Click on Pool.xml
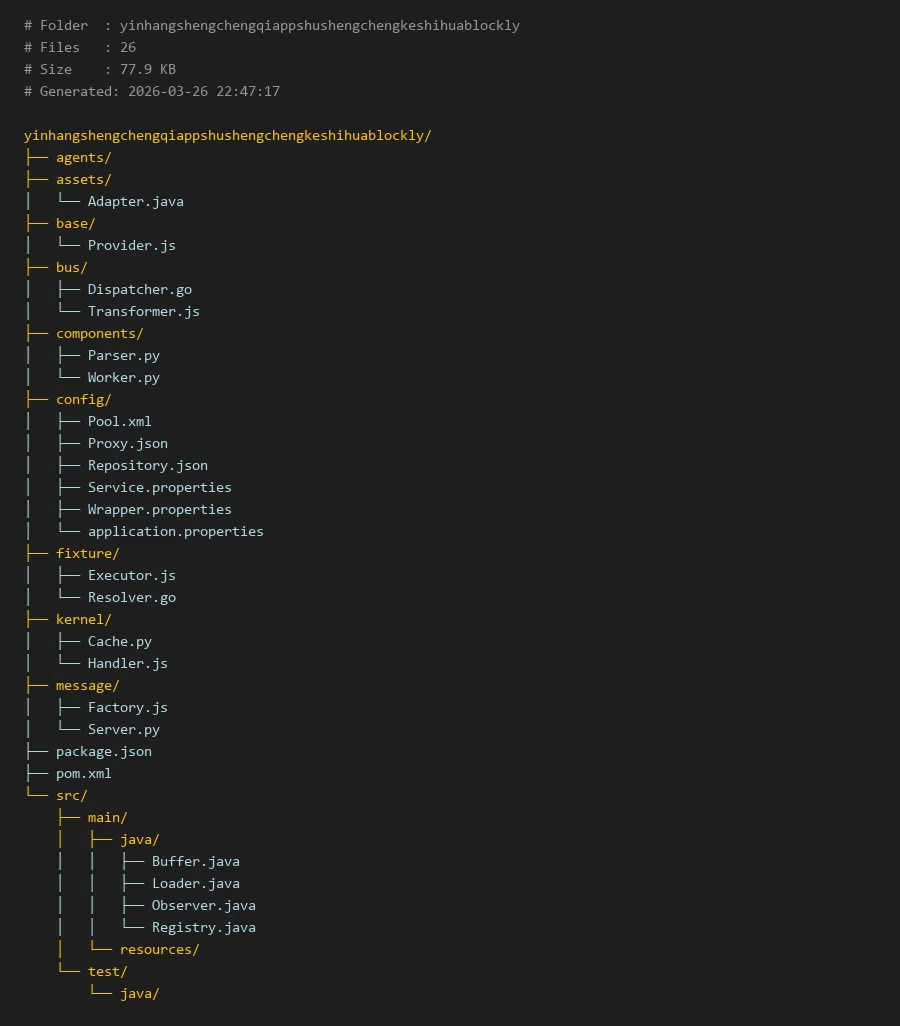The image size is (900, 1026). tap(119, 421)
